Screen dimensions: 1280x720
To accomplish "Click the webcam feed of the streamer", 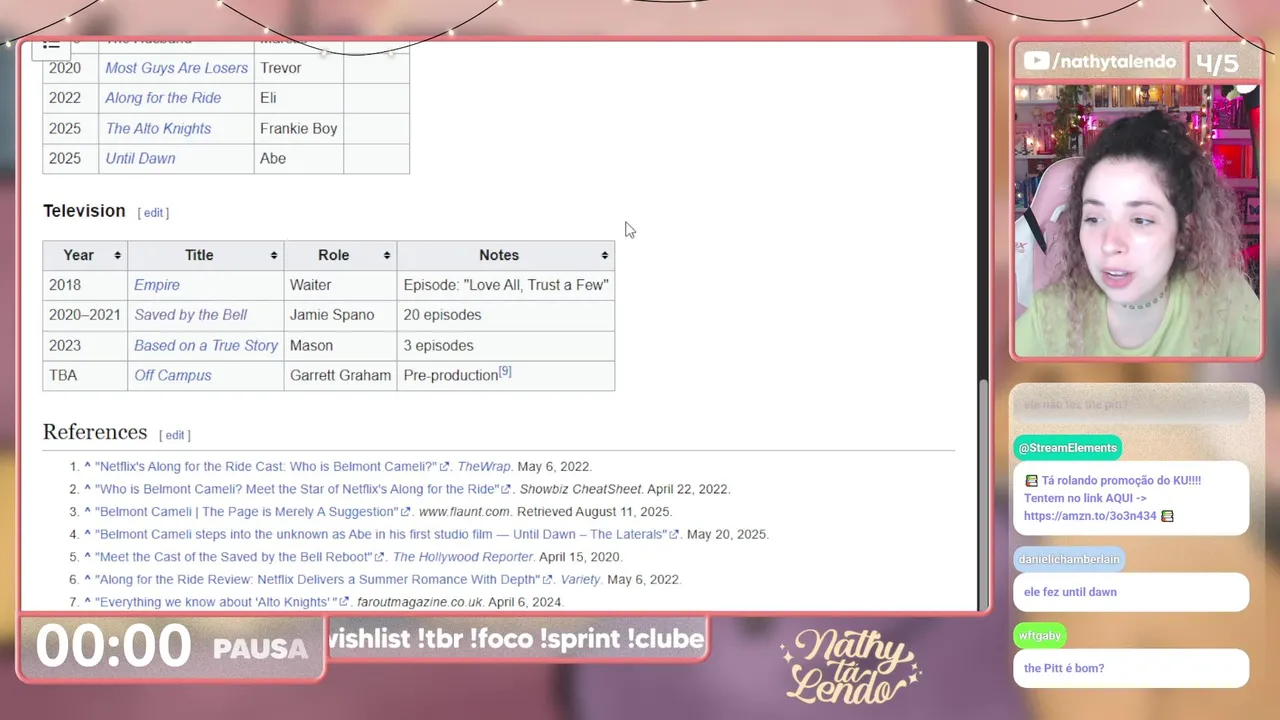I will [x=1138, y=220].
